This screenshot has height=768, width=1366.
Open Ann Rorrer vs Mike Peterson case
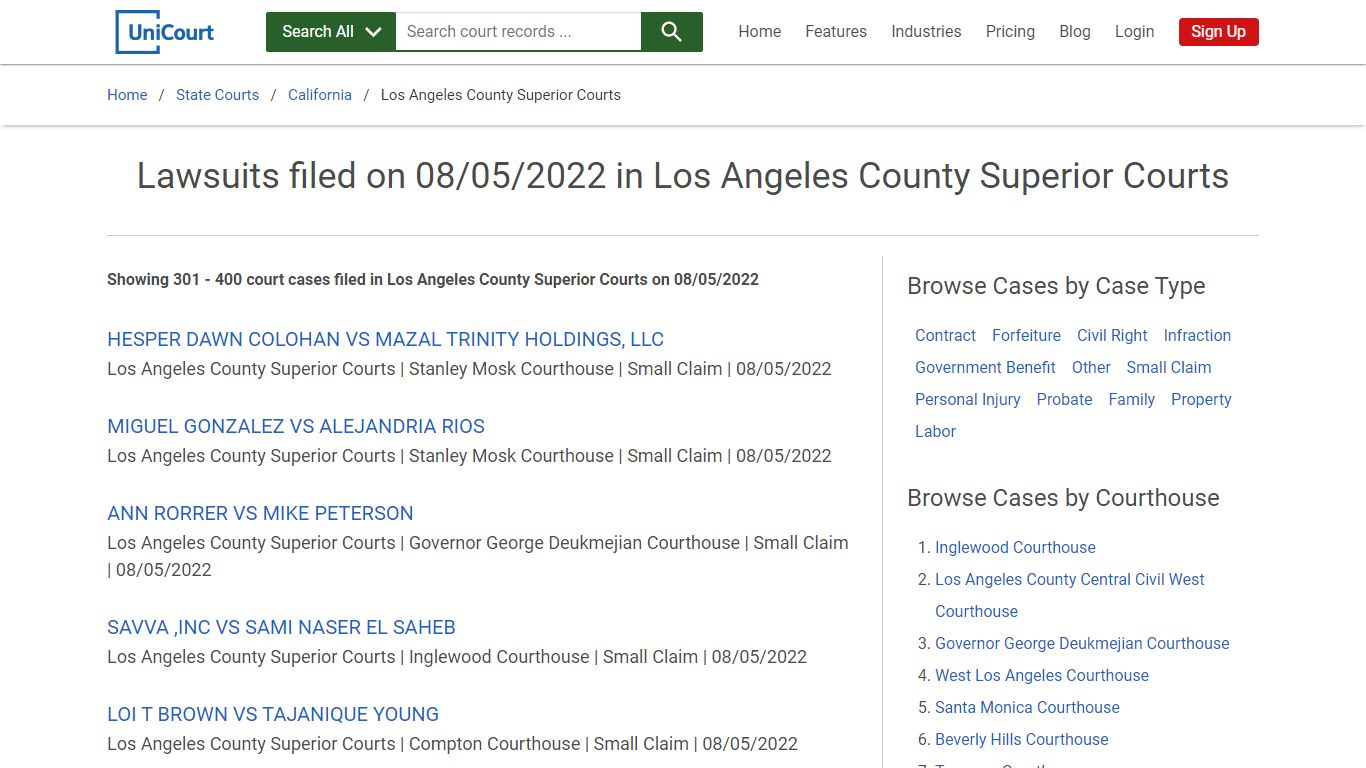260,513
